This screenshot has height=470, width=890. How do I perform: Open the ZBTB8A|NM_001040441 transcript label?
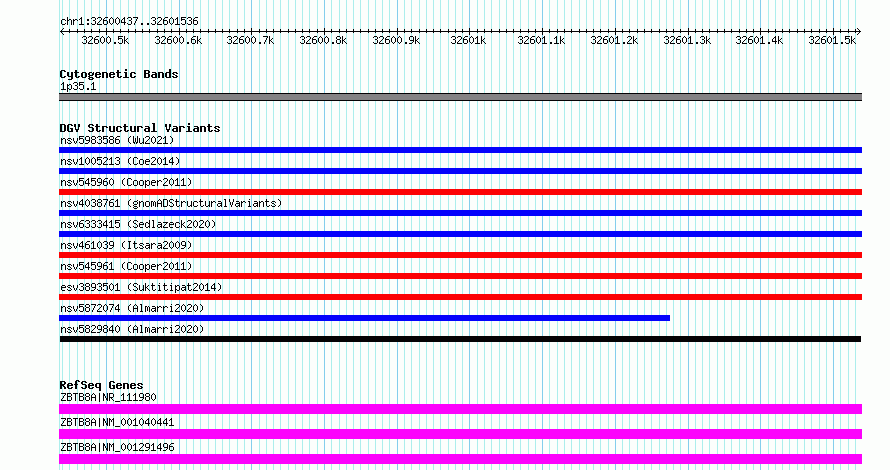pyautogui.click(x=117, y=422)
